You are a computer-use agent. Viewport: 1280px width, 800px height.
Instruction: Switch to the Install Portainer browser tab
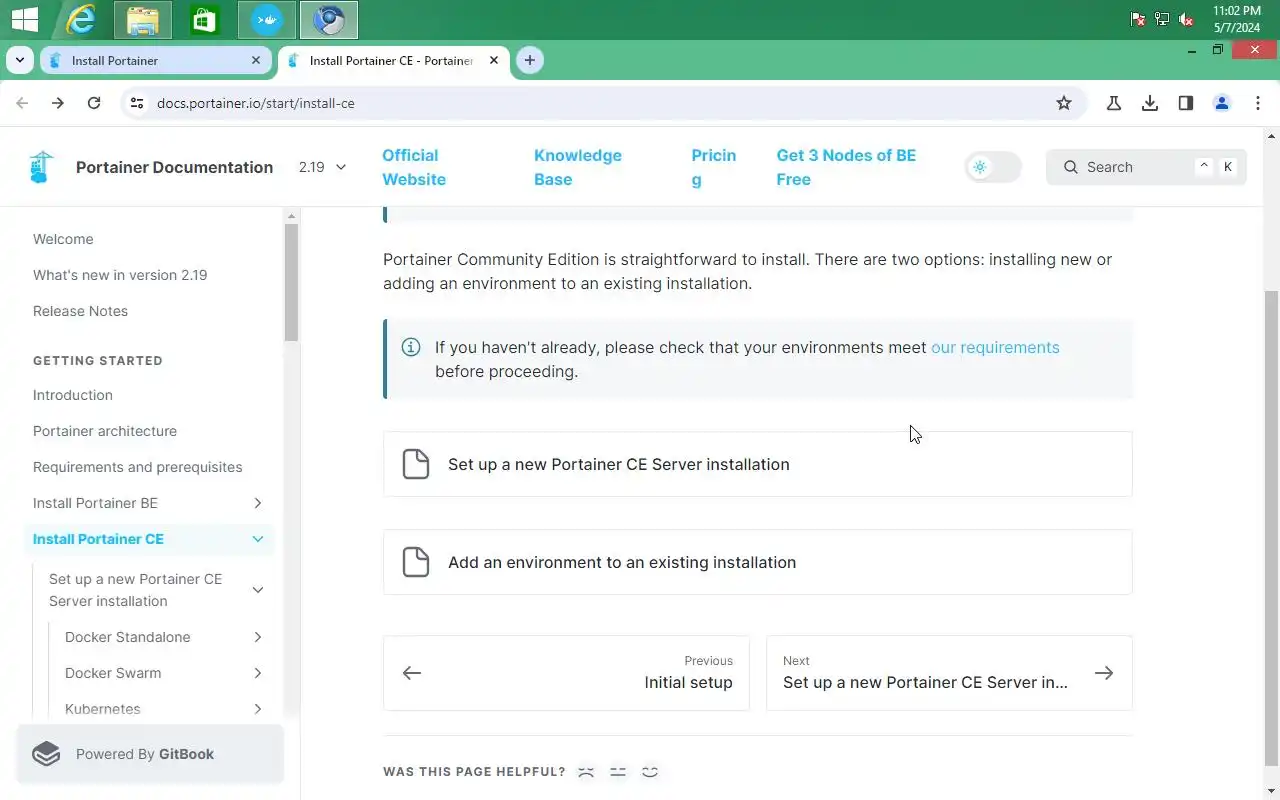[155, 60]
